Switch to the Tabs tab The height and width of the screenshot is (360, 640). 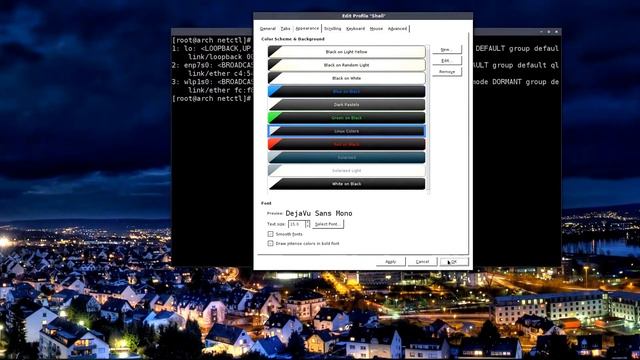[285, 29]
